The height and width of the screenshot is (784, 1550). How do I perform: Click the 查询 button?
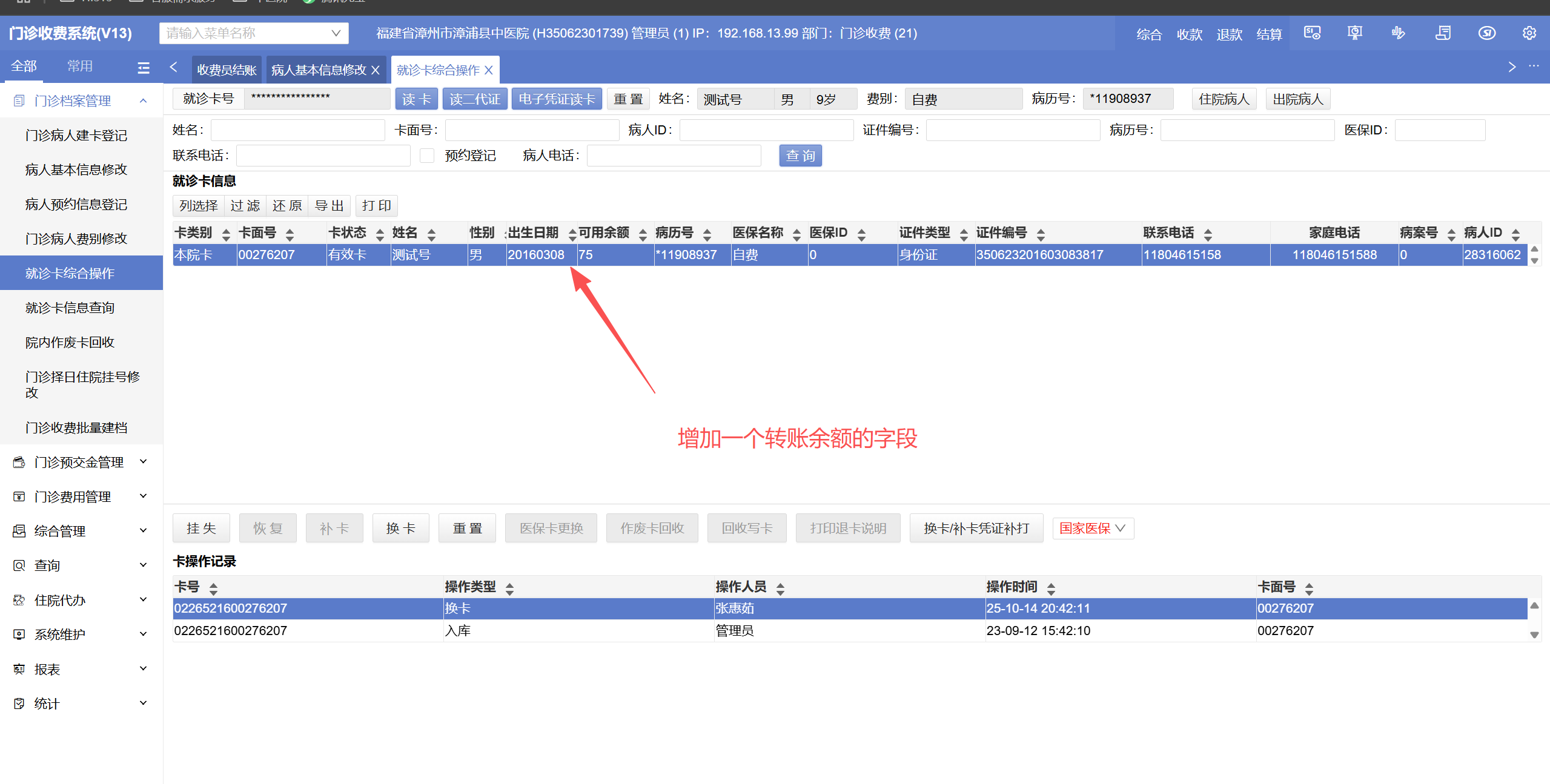800,156
